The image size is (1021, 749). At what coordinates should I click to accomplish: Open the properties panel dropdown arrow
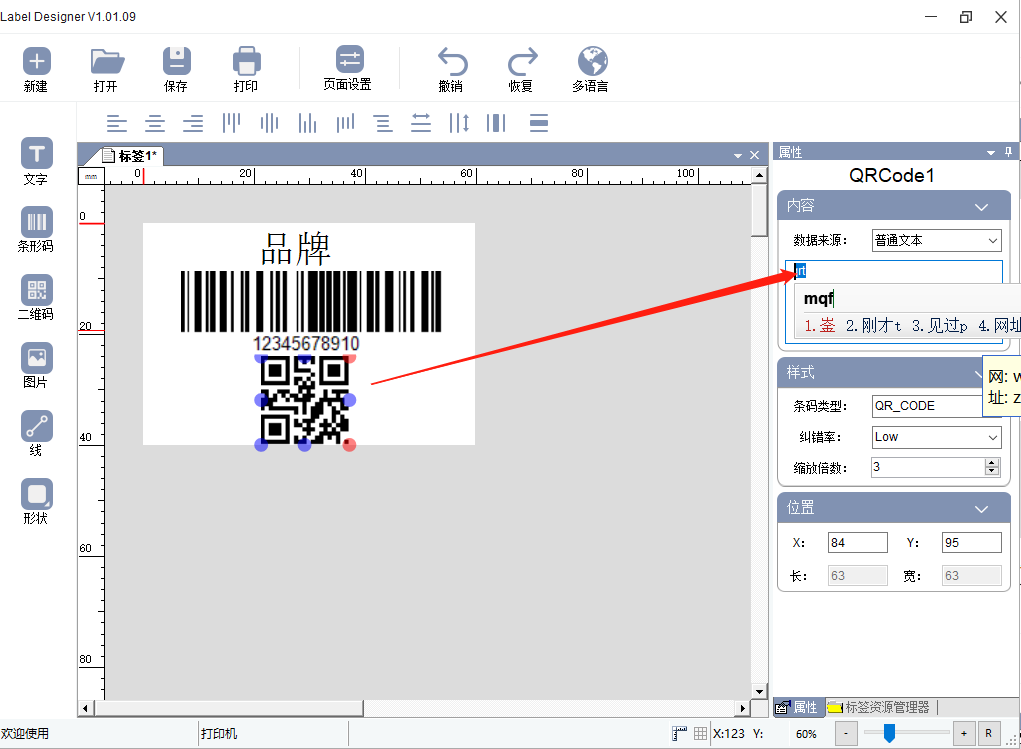(991, 152)
